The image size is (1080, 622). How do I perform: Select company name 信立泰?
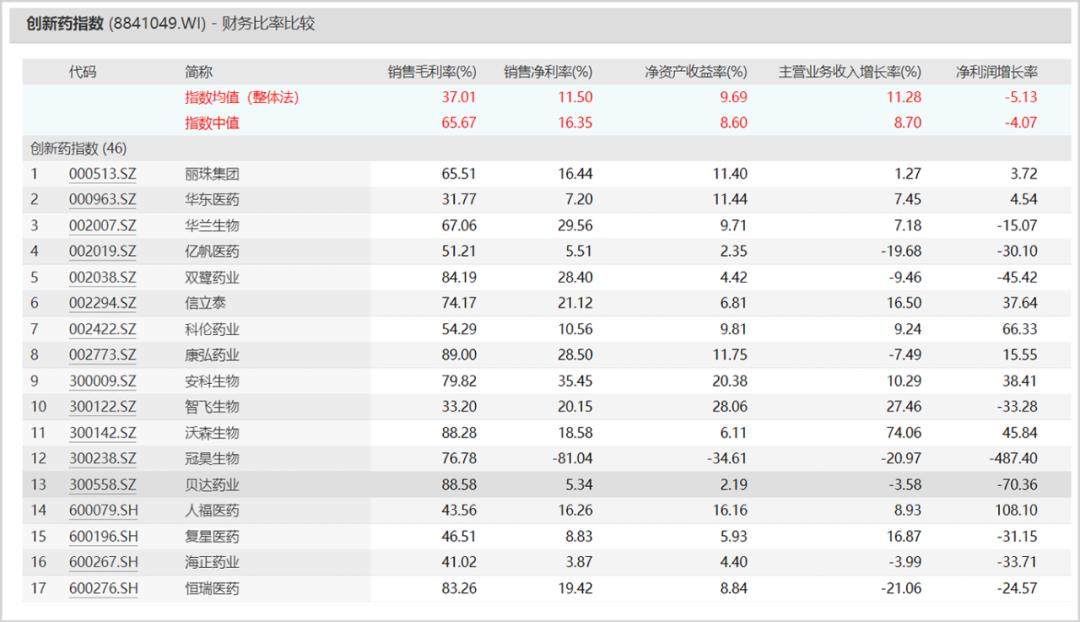205,303
